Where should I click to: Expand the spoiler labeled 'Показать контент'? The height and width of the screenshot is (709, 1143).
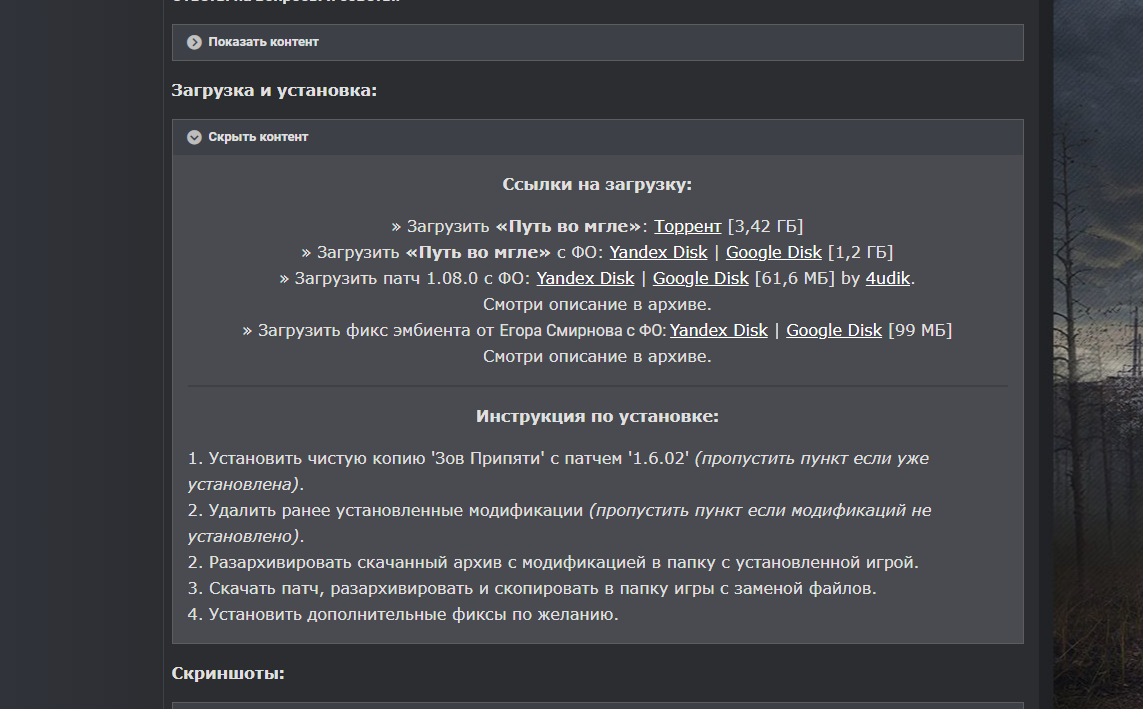coord(263,42)
